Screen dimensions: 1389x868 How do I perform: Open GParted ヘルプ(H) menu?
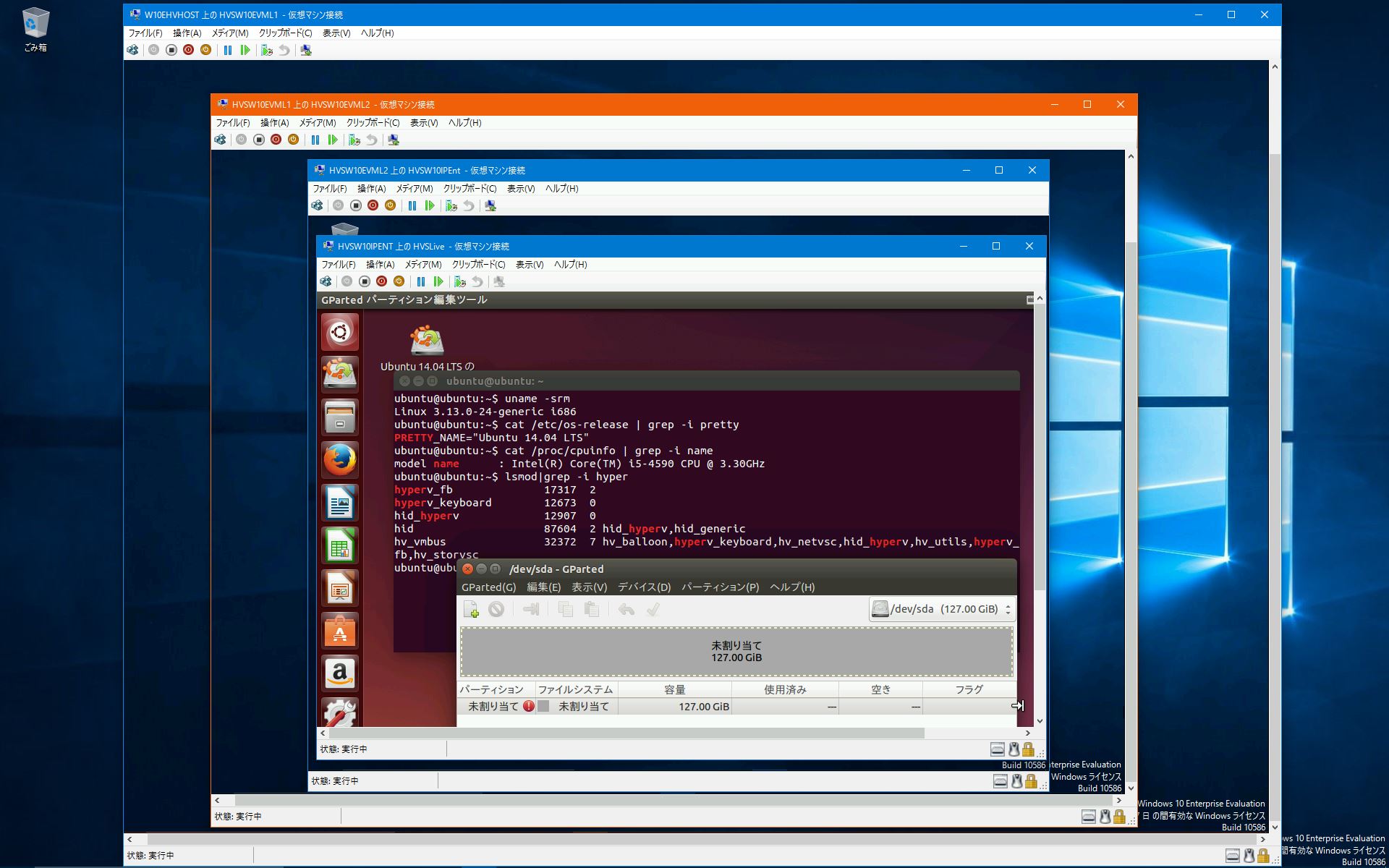tap(792, 587)
